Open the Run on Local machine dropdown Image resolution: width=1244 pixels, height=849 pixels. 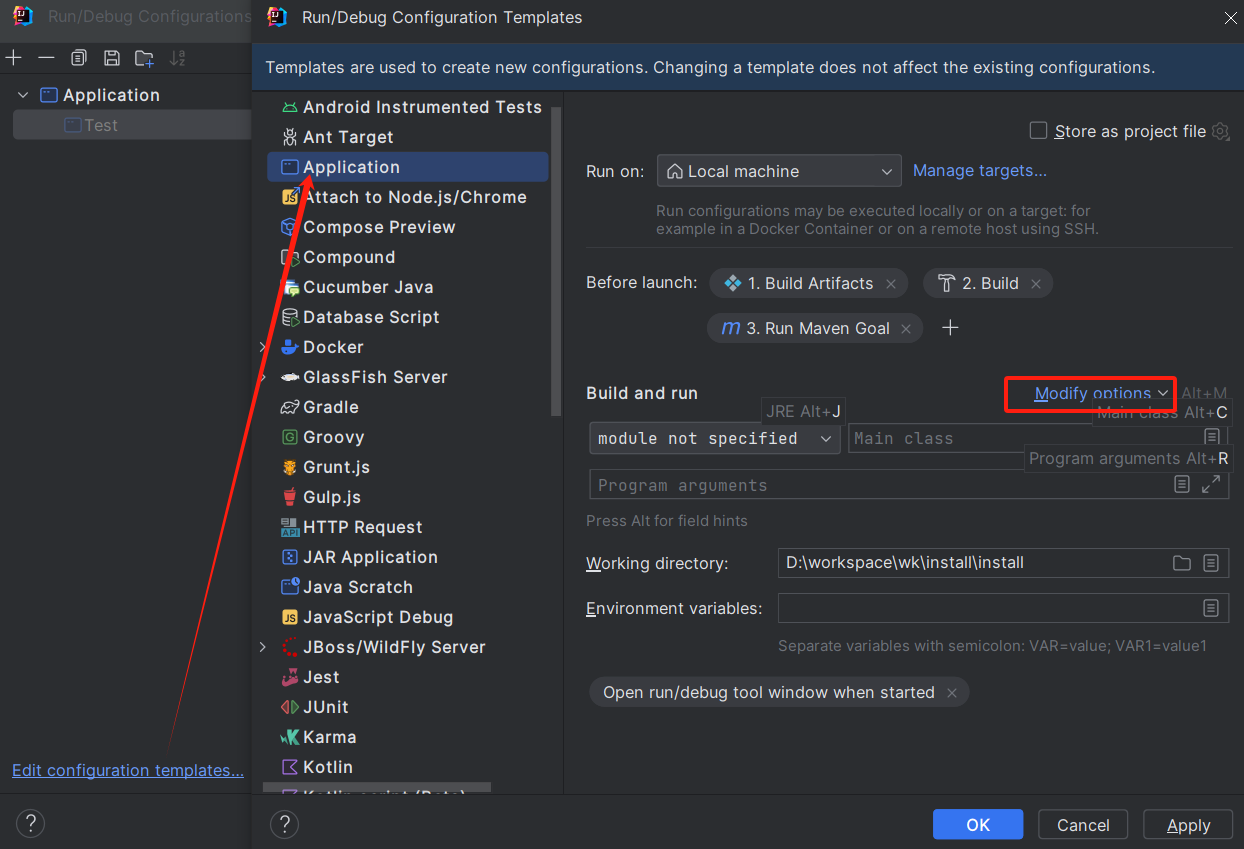tap(779, 171)
